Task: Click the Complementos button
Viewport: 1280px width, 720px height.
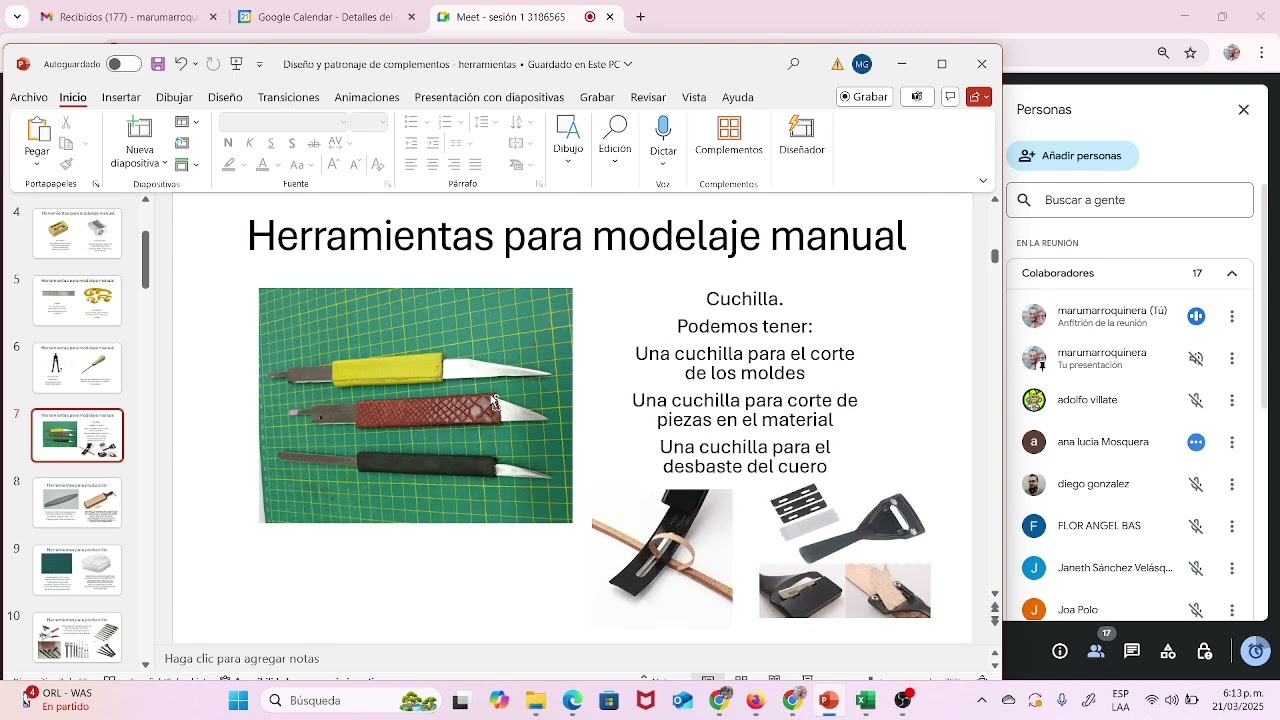Action: [729, 137]
